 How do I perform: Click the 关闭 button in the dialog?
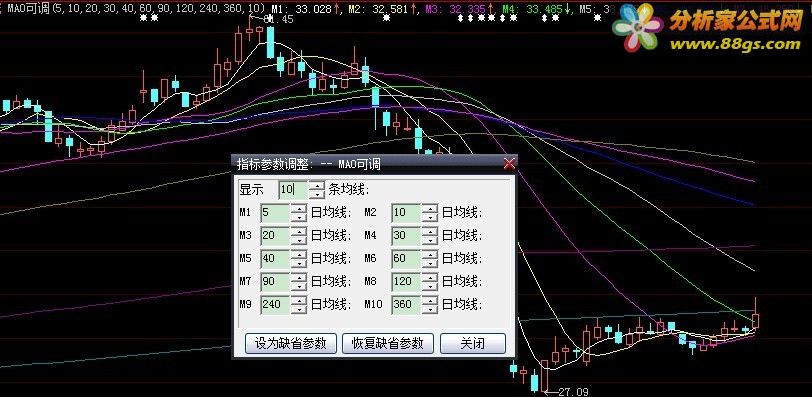(x=473, y=343)
